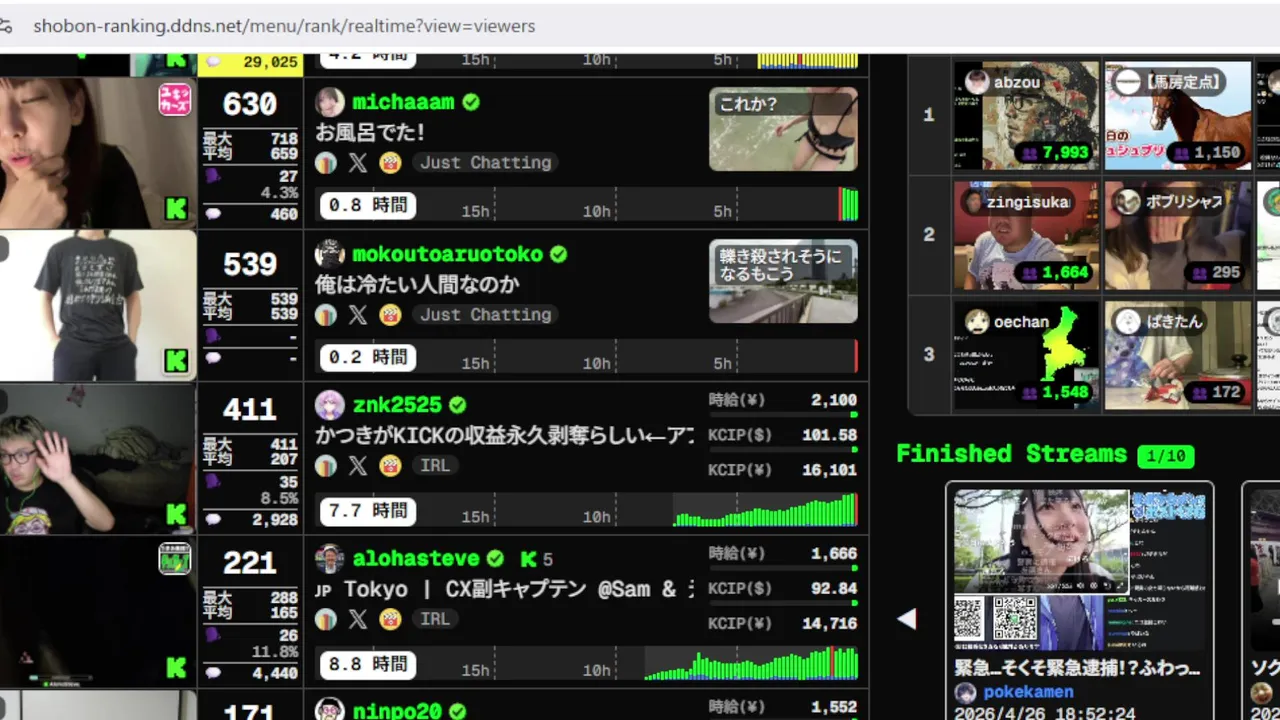Open michaaam channel link
This screenshot has height=720, width=1280.
(x=403, y=102)
